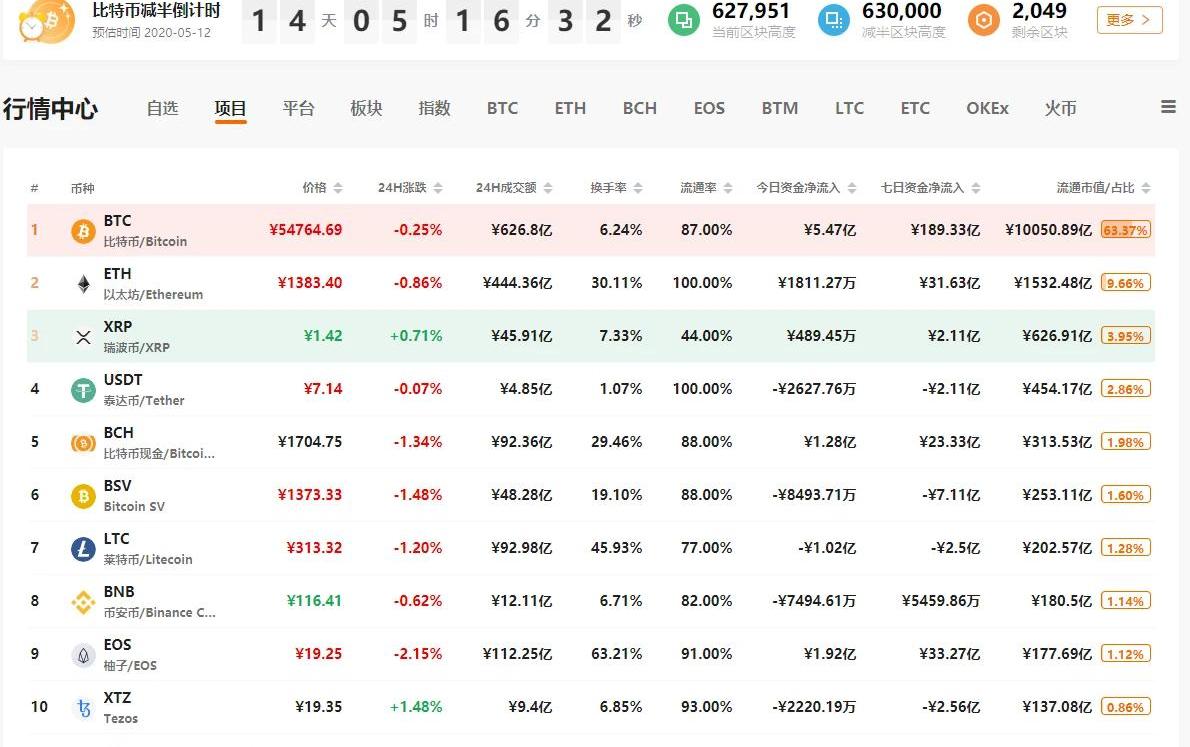Viewport: 1190px width, 747px height.
Task: Click BTC 63.37% market share badge
Action: (1126, 230)
